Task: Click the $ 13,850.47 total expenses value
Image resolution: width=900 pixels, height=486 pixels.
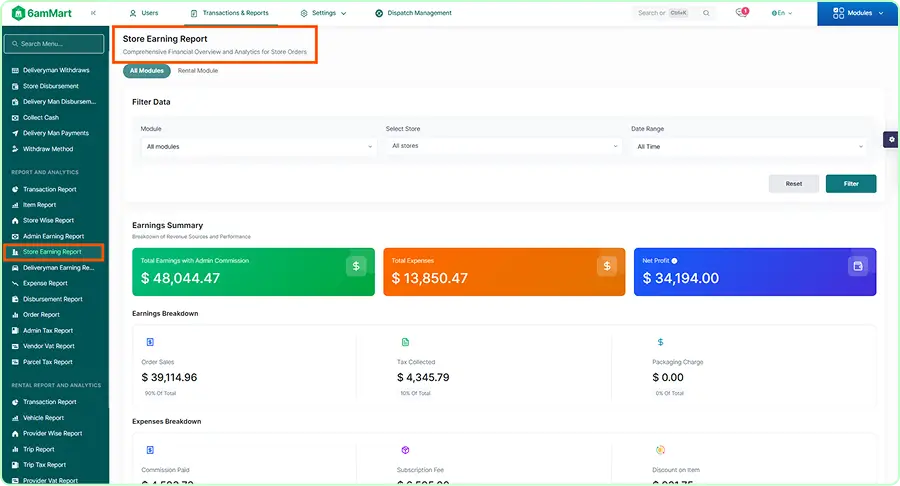Action: (x=429, y=278)
